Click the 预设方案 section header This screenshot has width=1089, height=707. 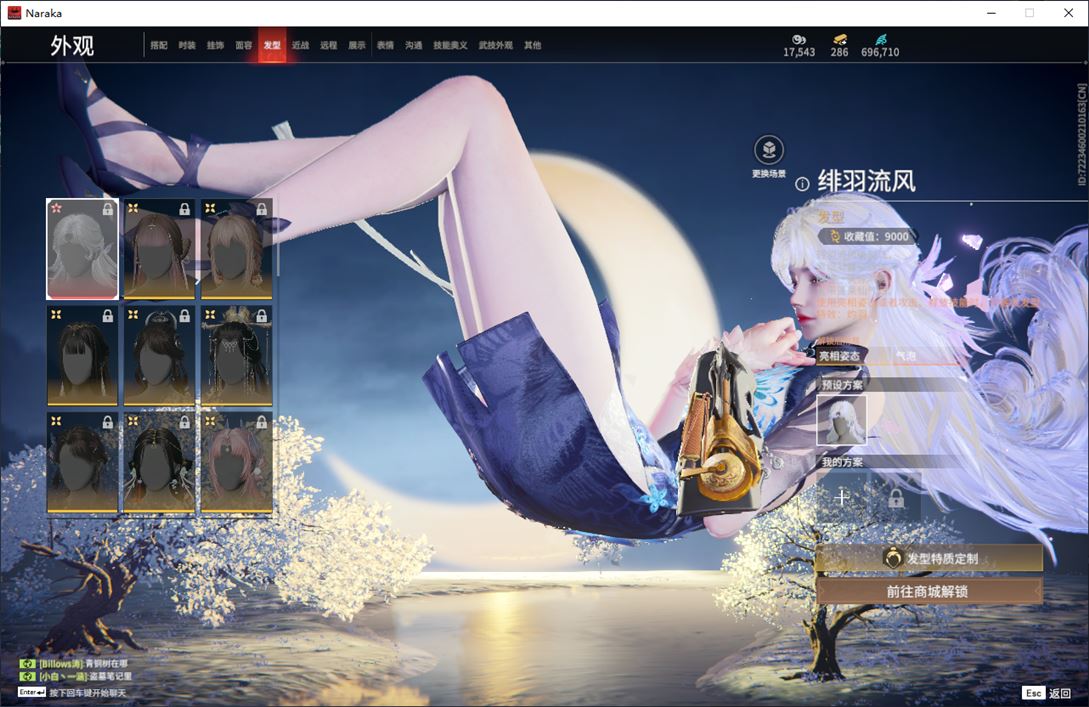click(x=842, y=385)
